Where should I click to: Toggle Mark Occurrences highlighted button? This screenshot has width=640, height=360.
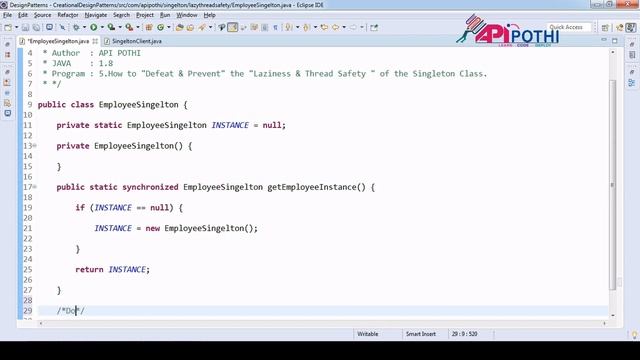coord(233,27)
